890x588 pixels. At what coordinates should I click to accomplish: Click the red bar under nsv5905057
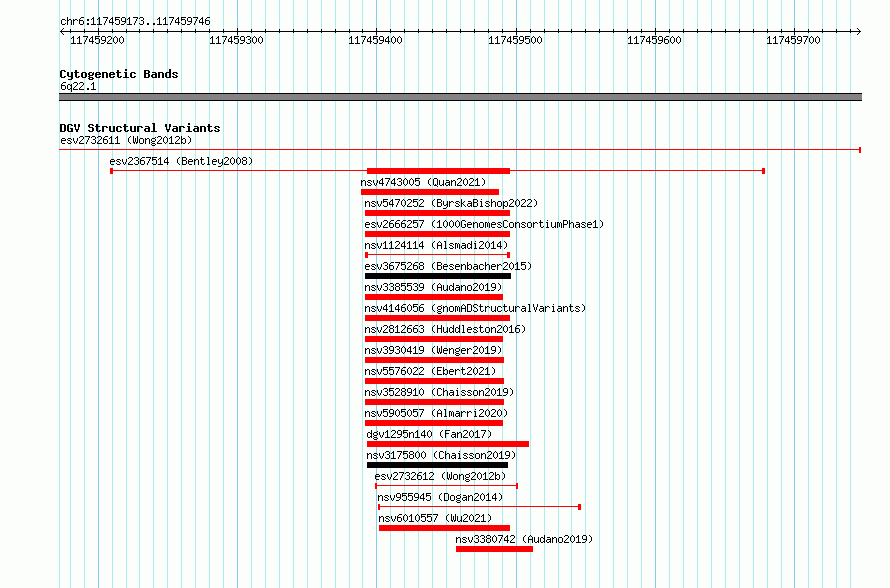[434, 423]
